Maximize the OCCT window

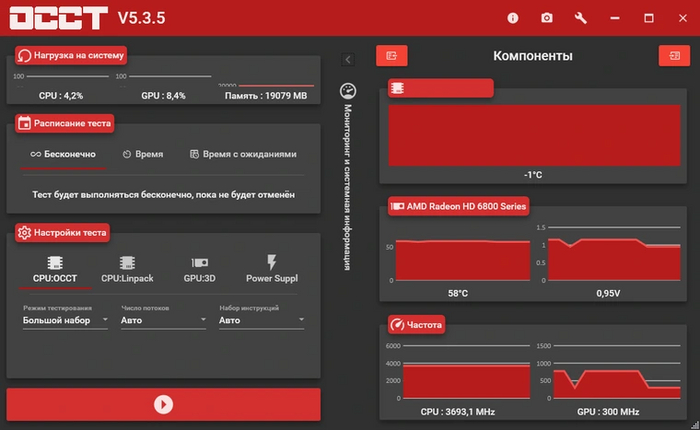point(649,18)
